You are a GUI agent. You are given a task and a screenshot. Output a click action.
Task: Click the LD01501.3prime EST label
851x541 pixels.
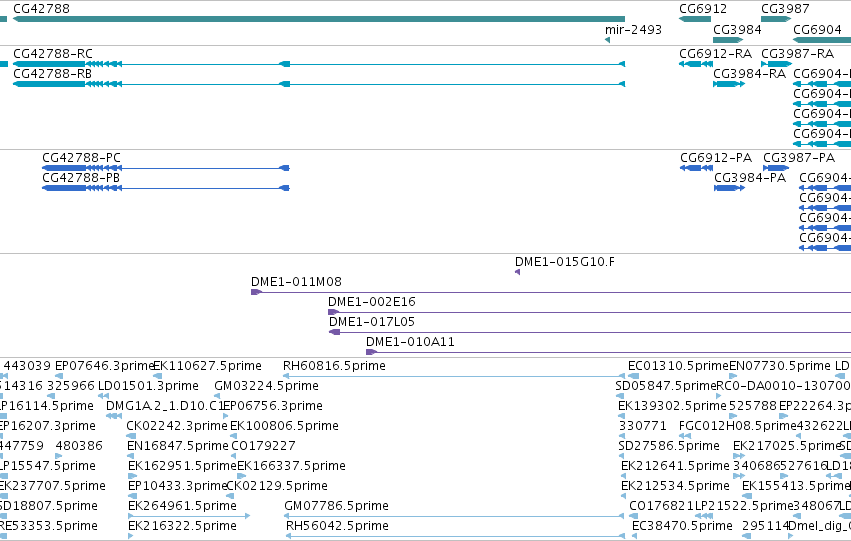point(148,386)
